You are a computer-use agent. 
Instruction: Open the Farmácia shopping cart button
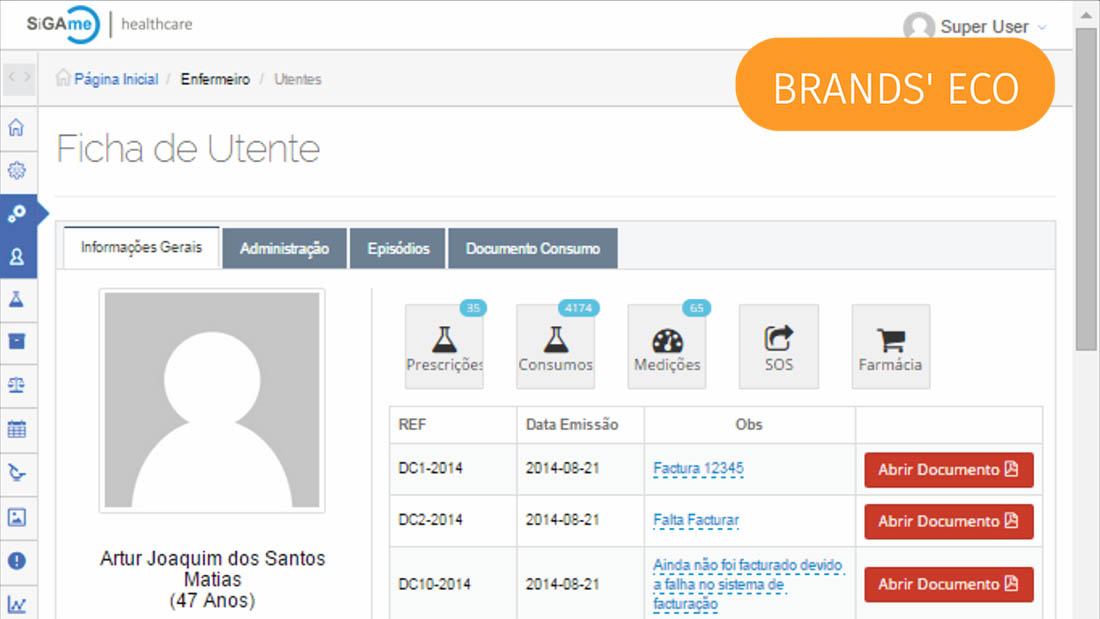890,346
